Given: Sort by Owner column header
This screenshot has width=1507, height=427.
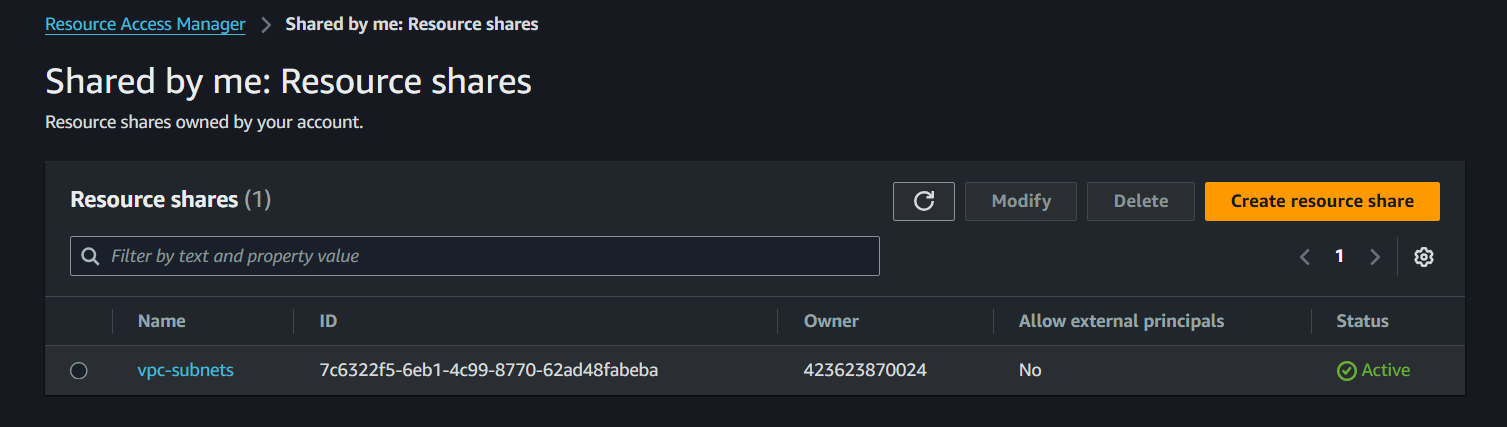Looking at the screenshot, I should point(831,321).
